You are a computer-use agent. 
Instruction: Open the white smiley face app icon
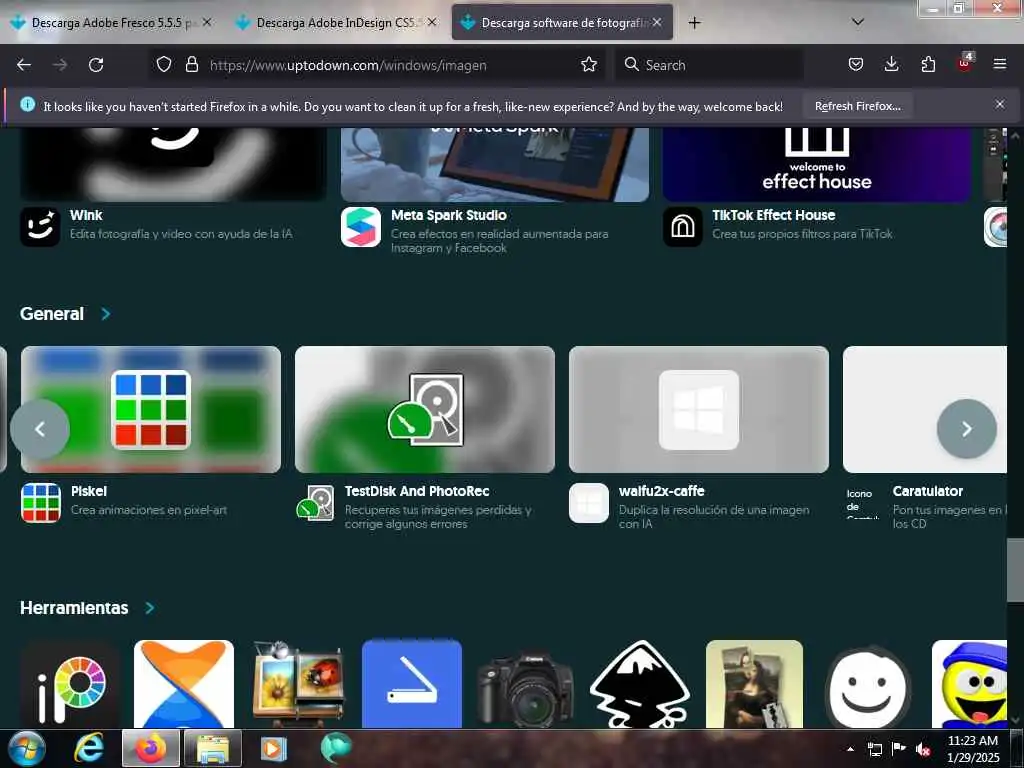868,686
